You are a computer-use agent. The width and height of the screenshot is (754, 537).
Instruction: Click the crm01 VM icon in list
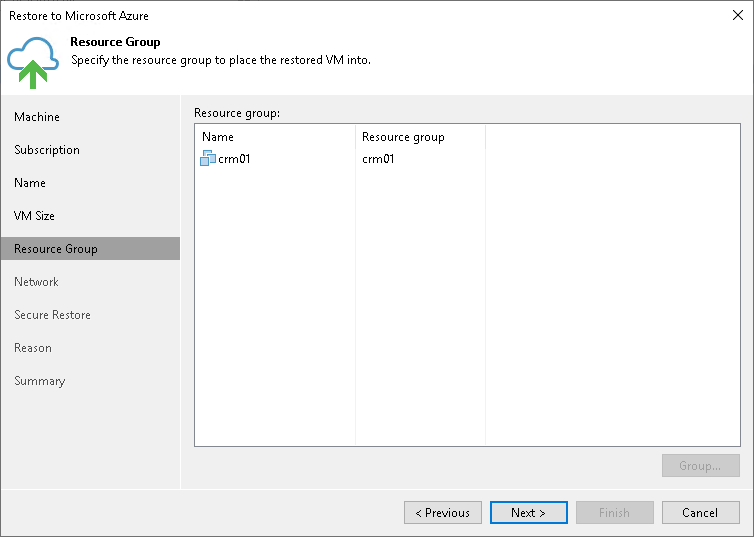[x=208, y=158]
